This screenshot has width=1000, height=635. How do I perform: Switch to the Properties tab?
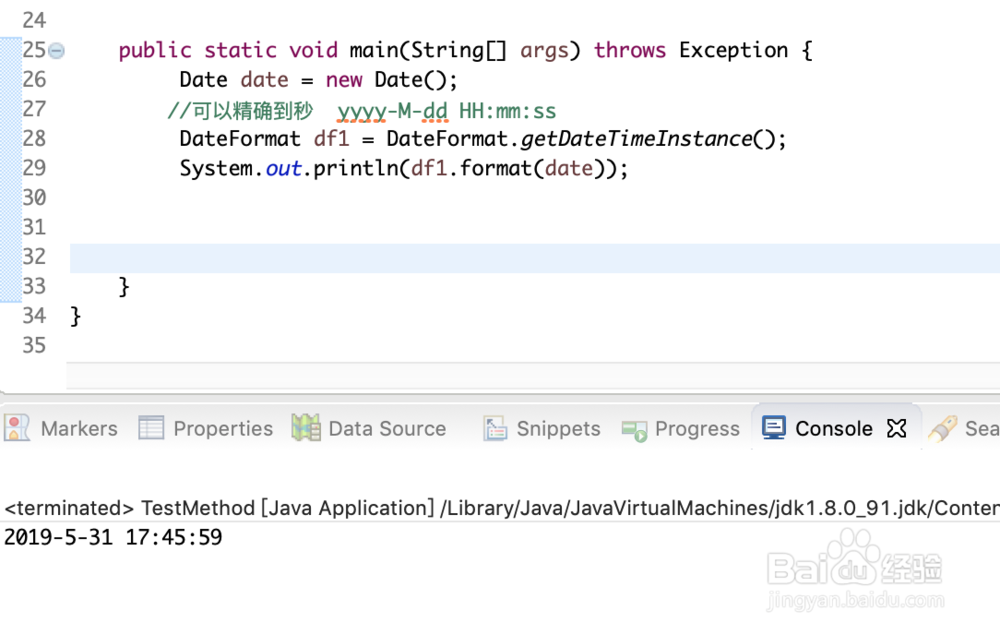pos(222,428)
